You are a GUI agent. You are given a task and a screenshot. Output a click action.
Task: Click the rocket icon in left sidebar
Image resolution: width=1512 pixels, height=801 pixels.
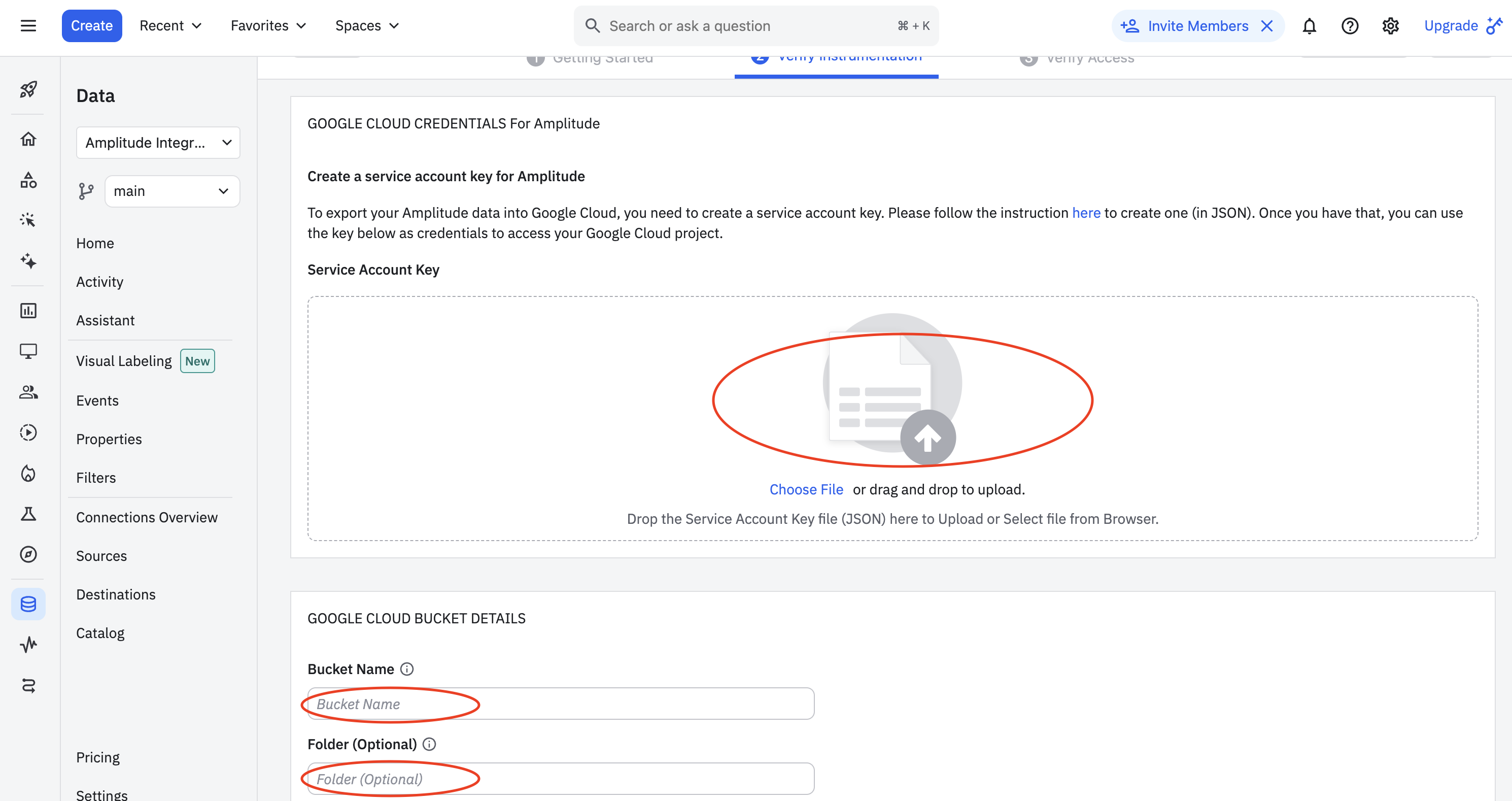[28, 89]
